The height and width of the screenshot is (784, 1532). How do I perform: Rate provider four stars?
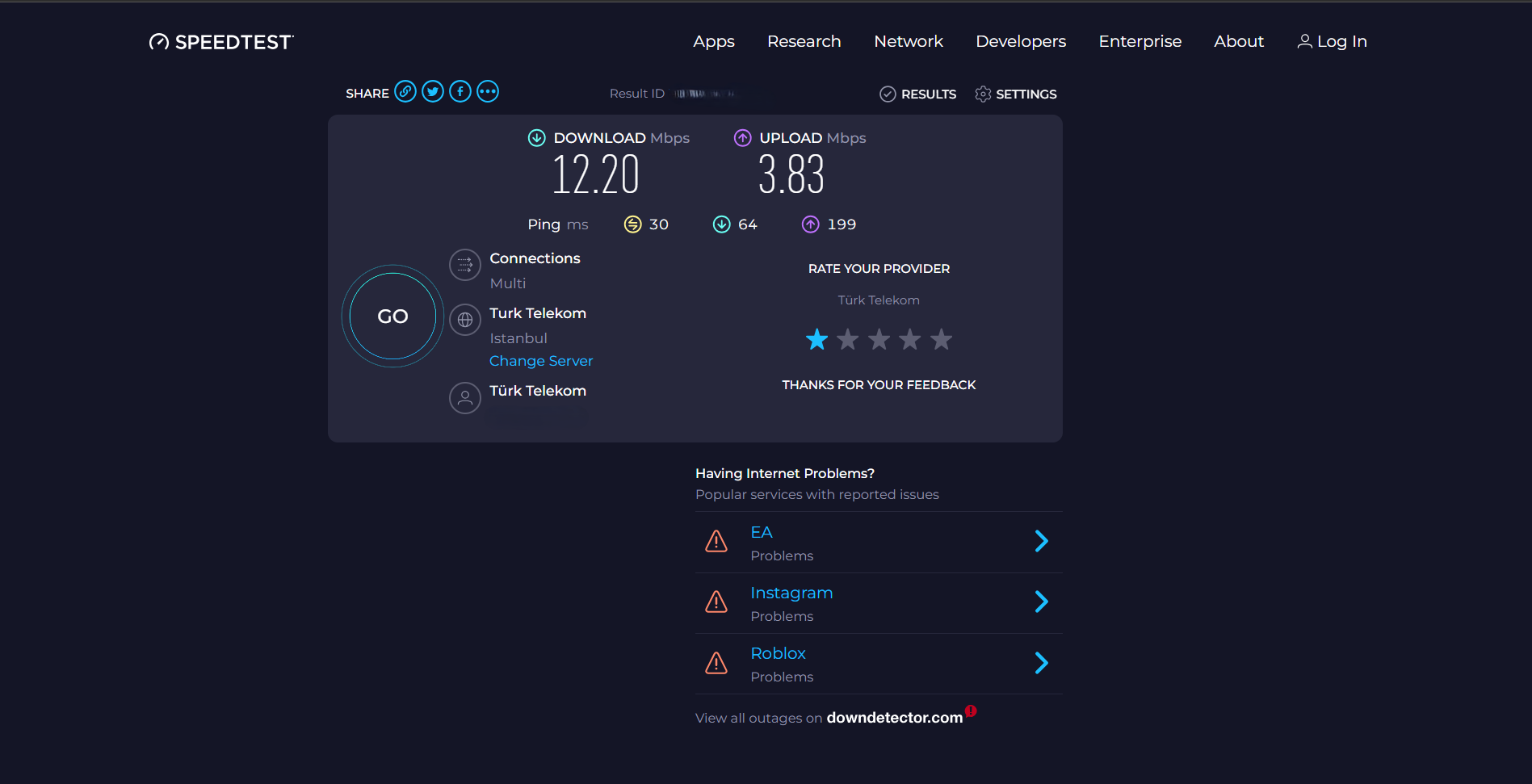pyautogui.click(x=910, y=340)
